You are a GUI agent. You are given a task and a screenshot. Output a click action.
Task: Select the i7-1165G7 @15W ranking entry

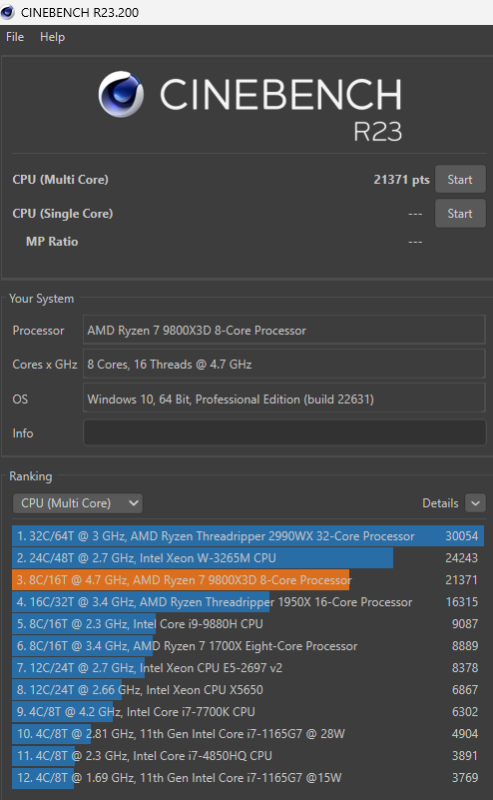tap(248, 778)
